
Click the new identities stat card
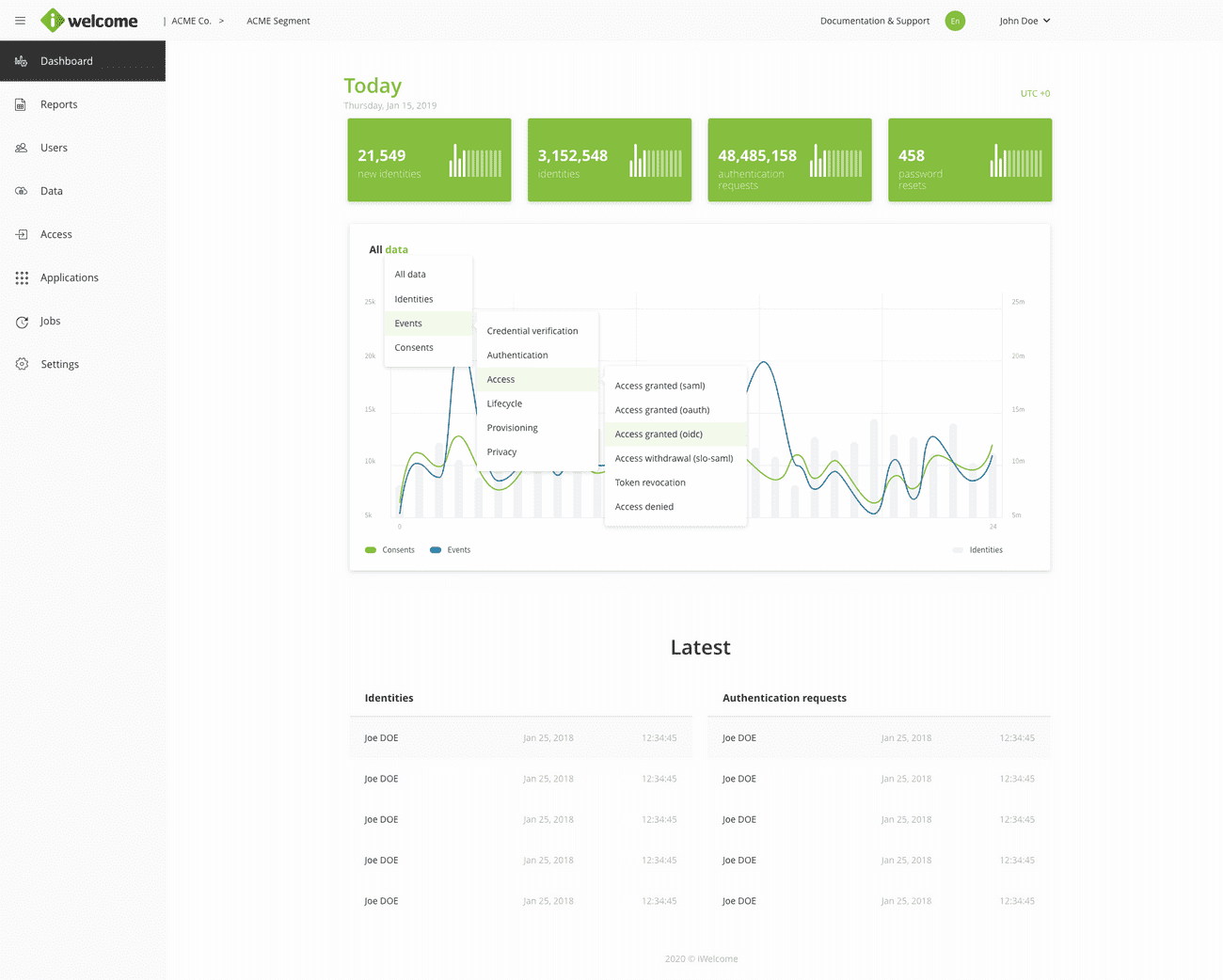point(429,160)
